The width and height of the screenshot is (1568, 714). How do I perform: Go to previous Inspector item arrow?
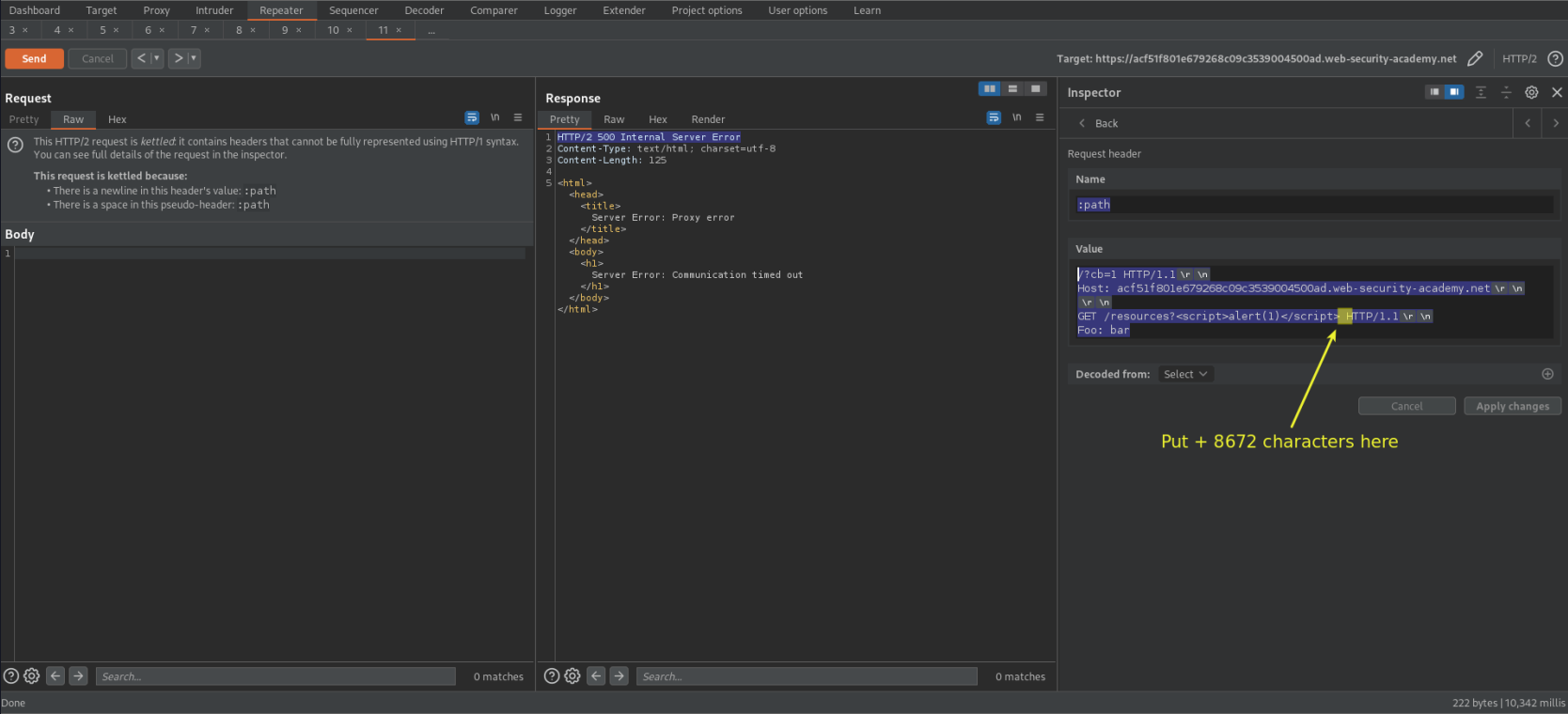click(x=1528, y=123)
